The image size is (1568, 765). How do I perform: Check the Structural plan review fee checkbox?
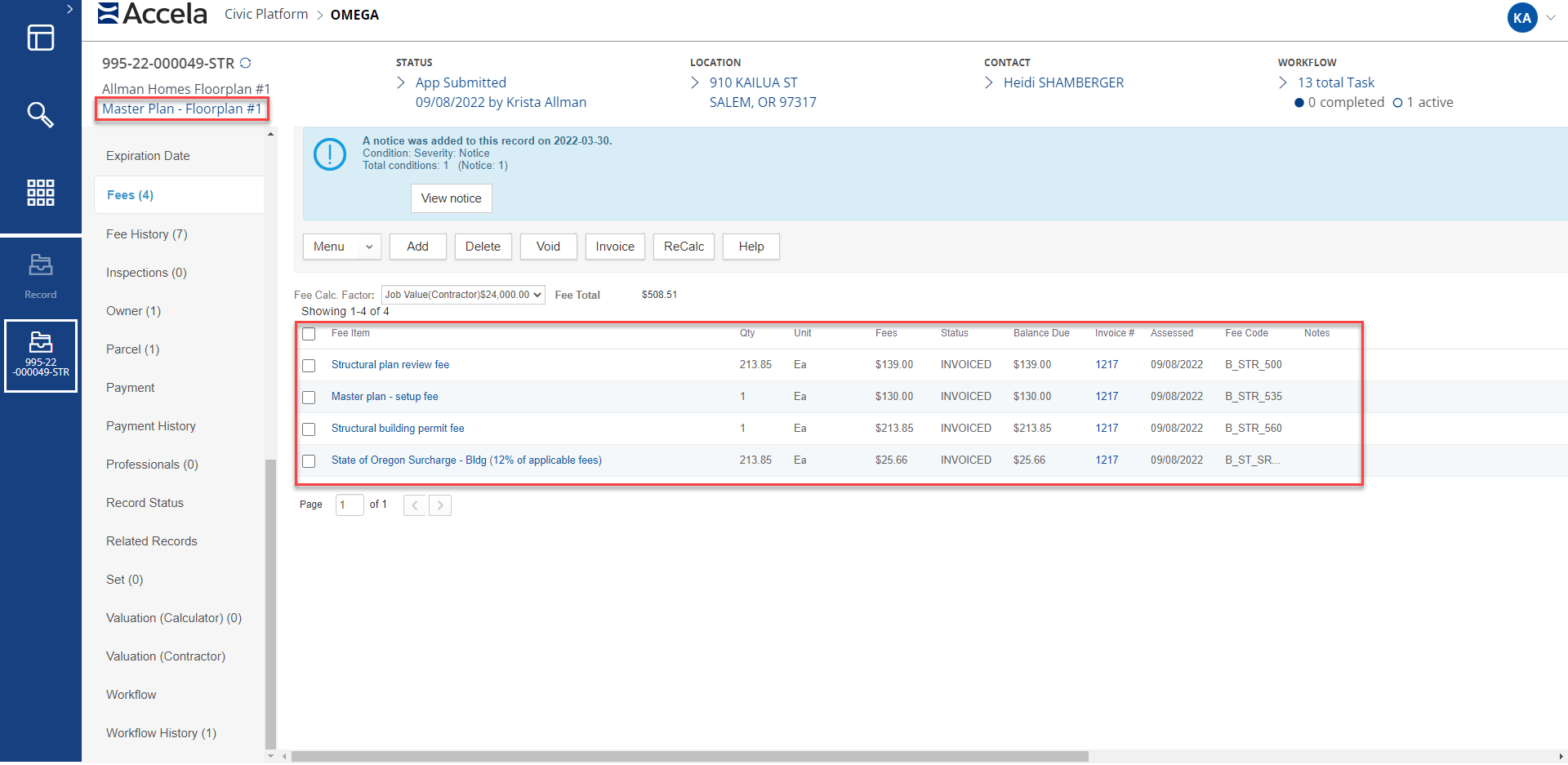(309, 366)
